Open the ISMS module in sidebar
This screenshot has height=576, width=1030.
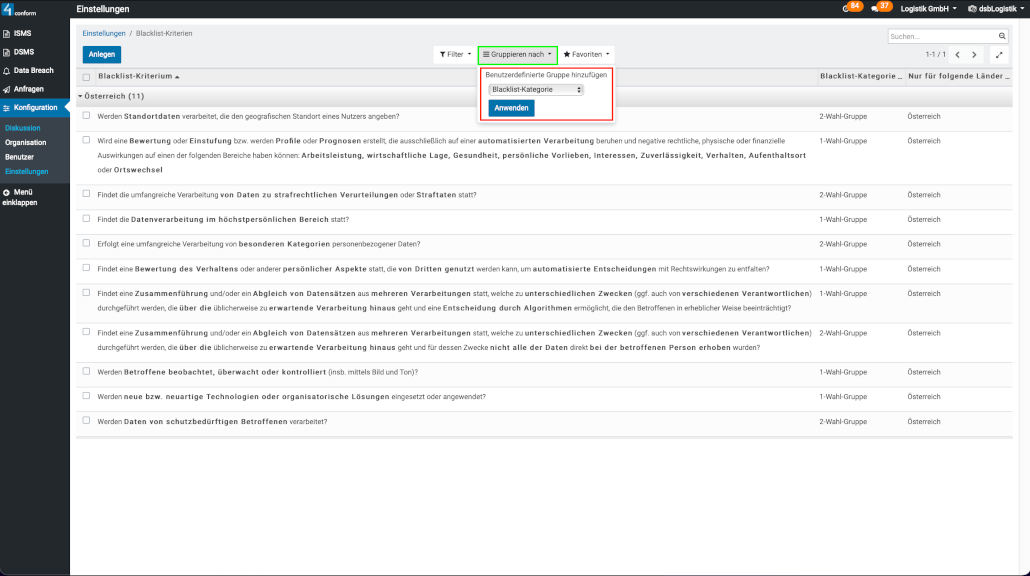(22, 33)
